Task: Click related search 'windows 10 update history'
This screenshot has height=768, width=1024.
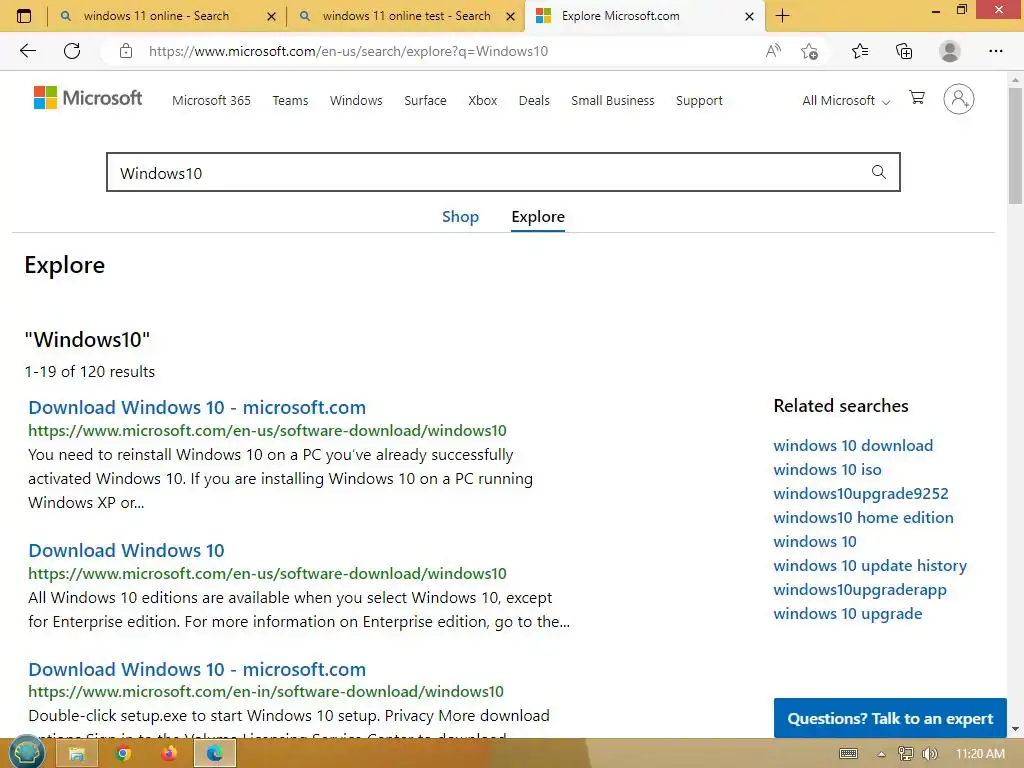Action: [870, 566]
